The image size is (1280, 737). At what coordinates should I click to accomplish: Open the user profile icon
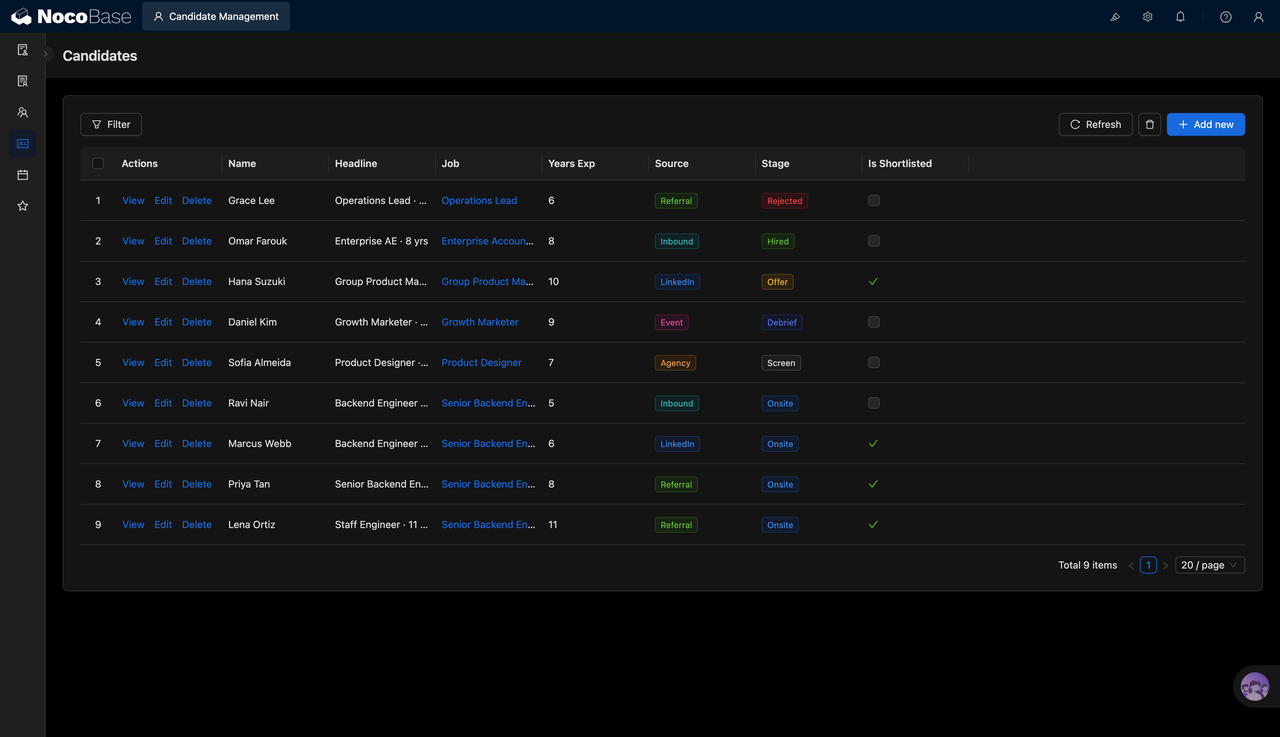coord(1259,16)
